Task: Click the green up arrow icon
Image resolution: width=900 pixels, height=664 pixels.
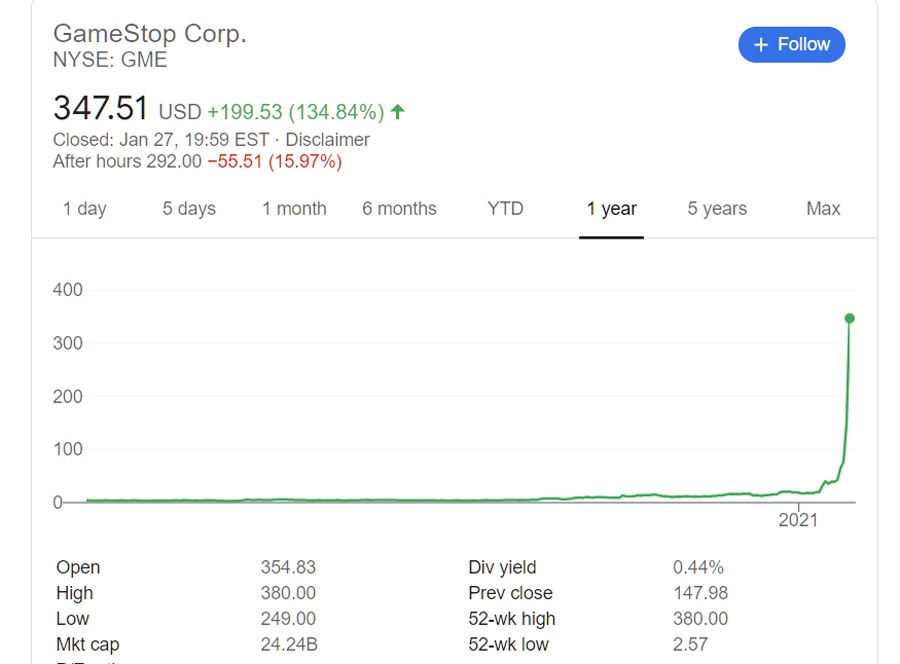Action: pos(398,111)
